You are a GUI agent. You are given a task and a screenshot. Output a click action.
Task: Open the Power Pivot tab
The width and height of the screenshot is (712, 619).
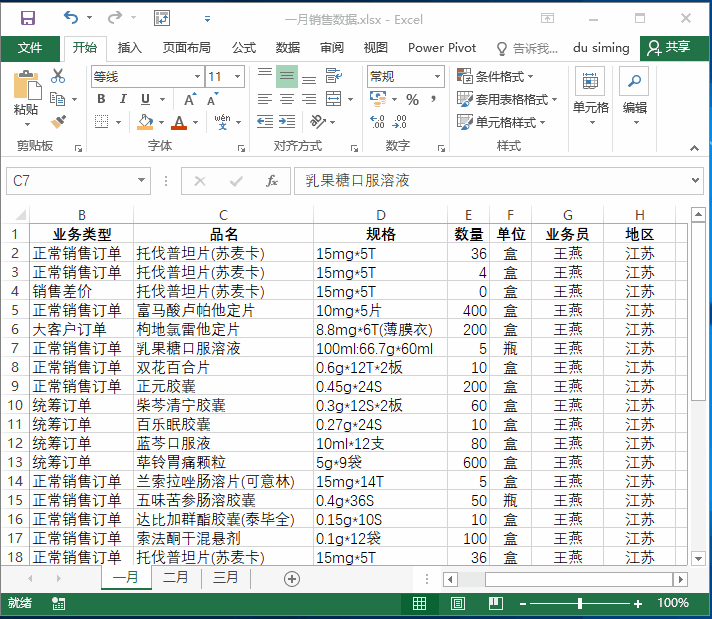tap(442, 48)
